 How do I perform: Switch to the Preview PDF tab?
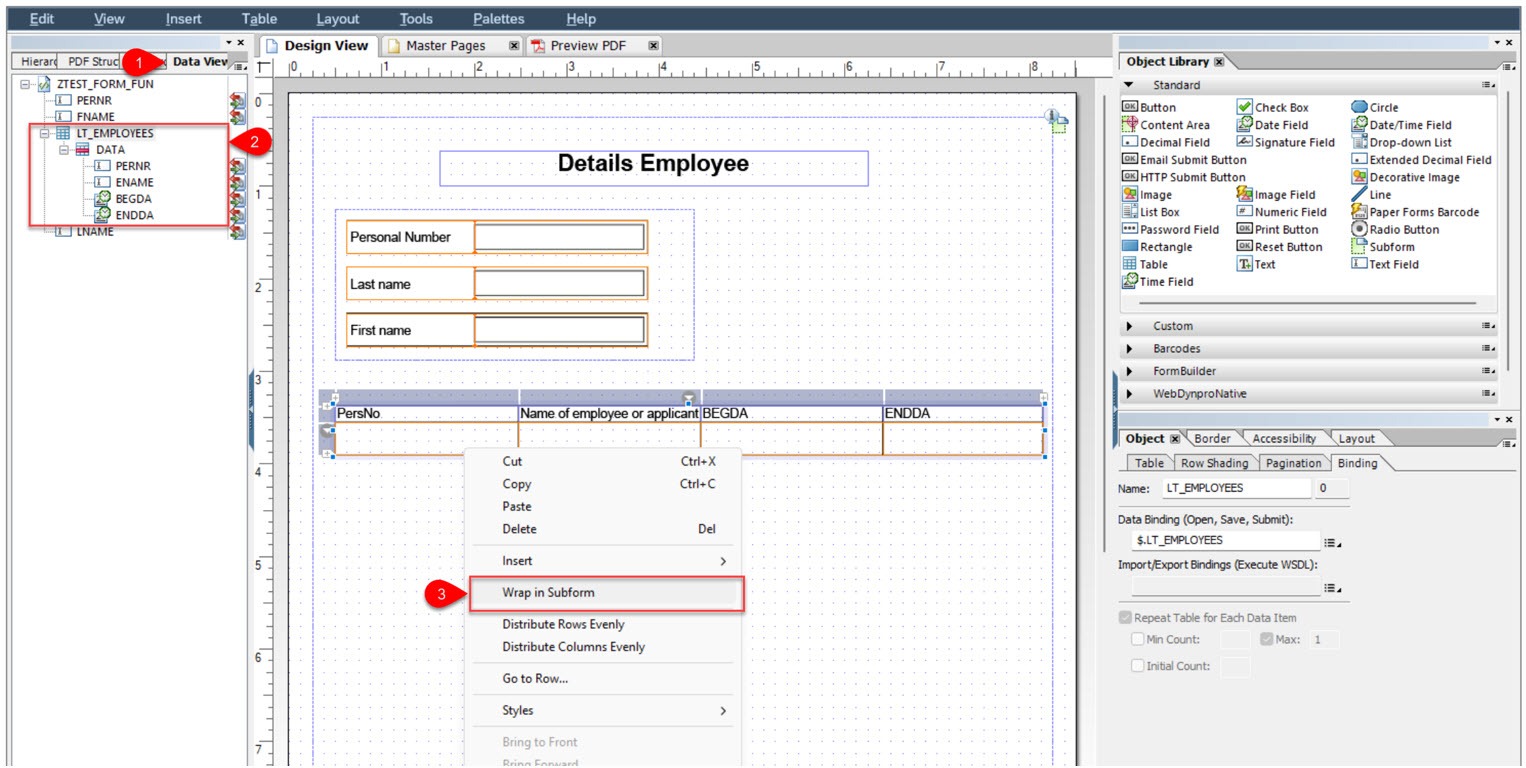589,45
